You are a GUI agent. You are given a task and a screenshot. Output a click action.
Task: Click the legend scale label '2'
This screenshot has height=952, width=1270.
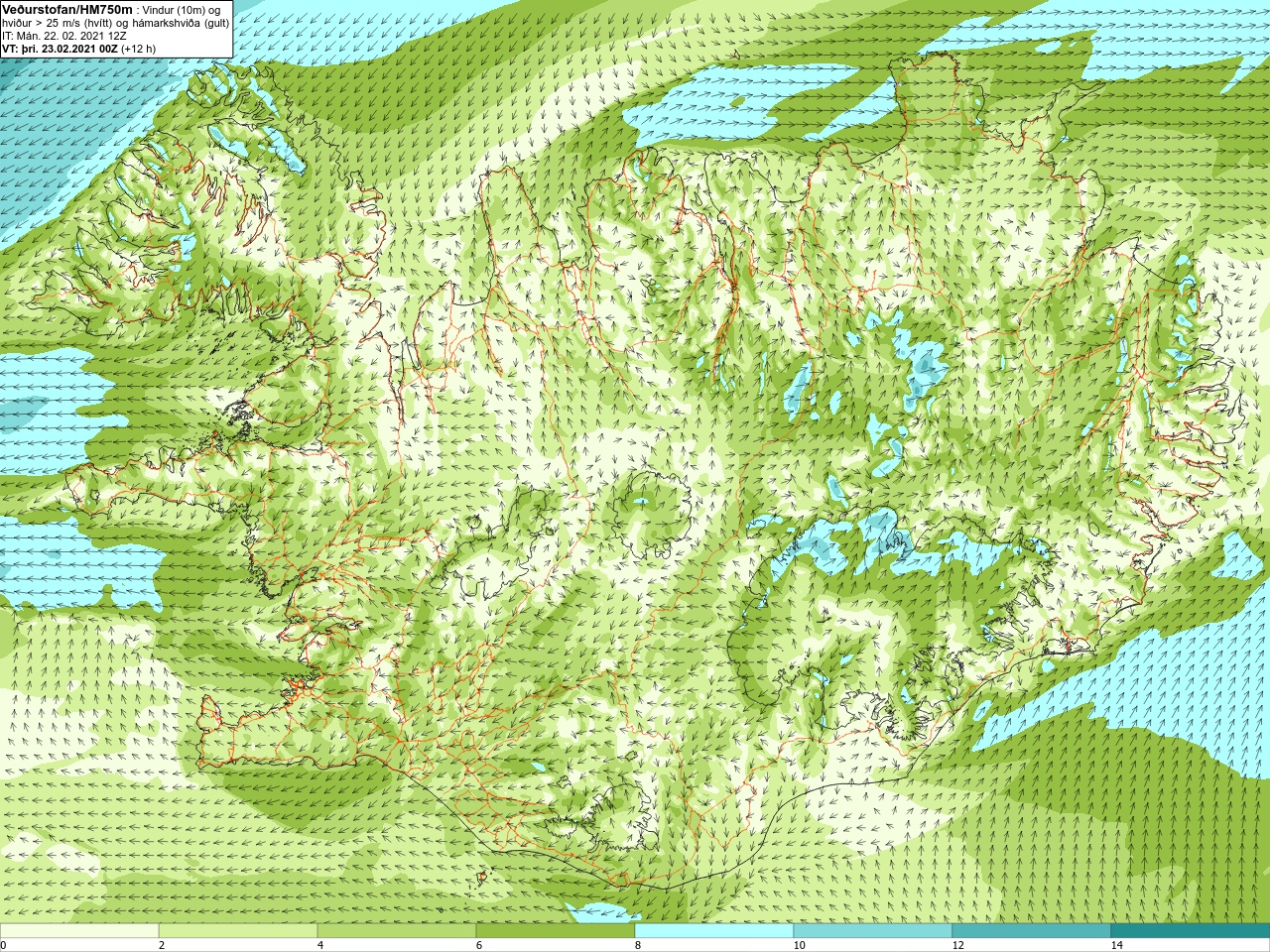(162, 945)
